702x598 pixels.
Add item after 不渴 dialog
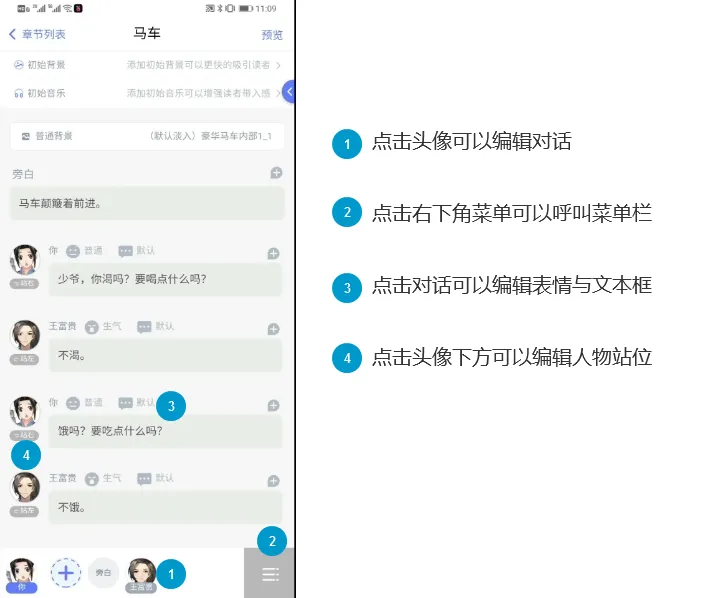point(274,329)
